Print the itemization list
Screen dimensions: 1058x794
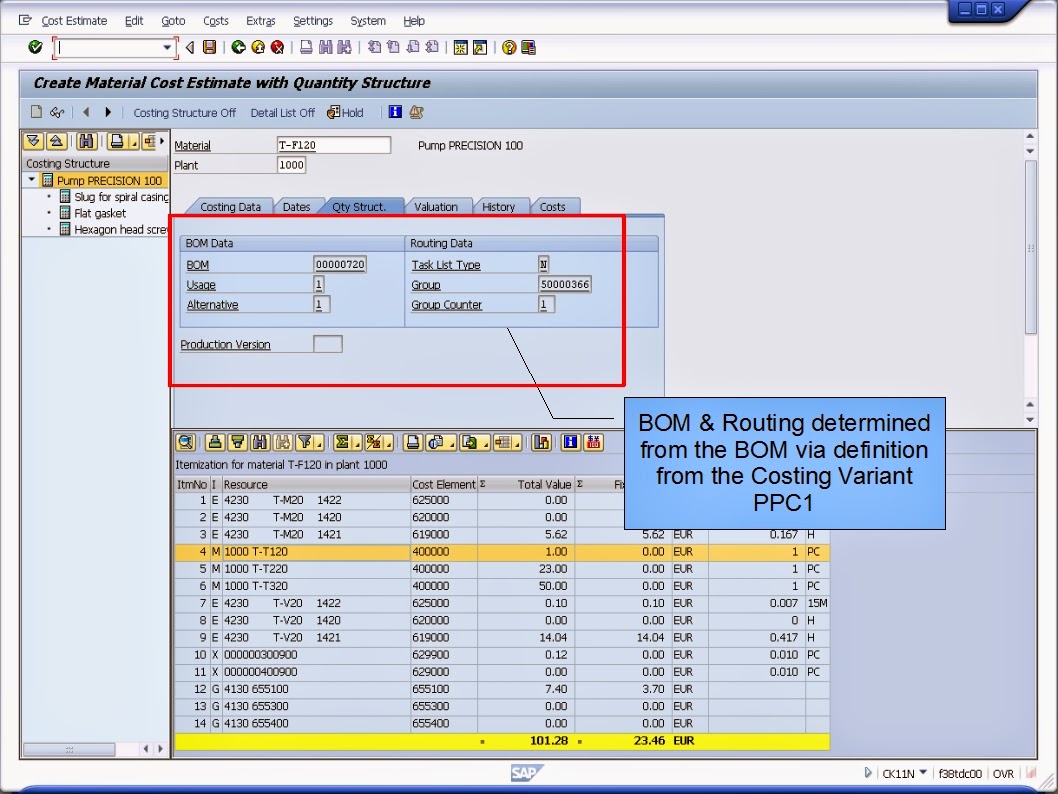(x=413, y=440)
